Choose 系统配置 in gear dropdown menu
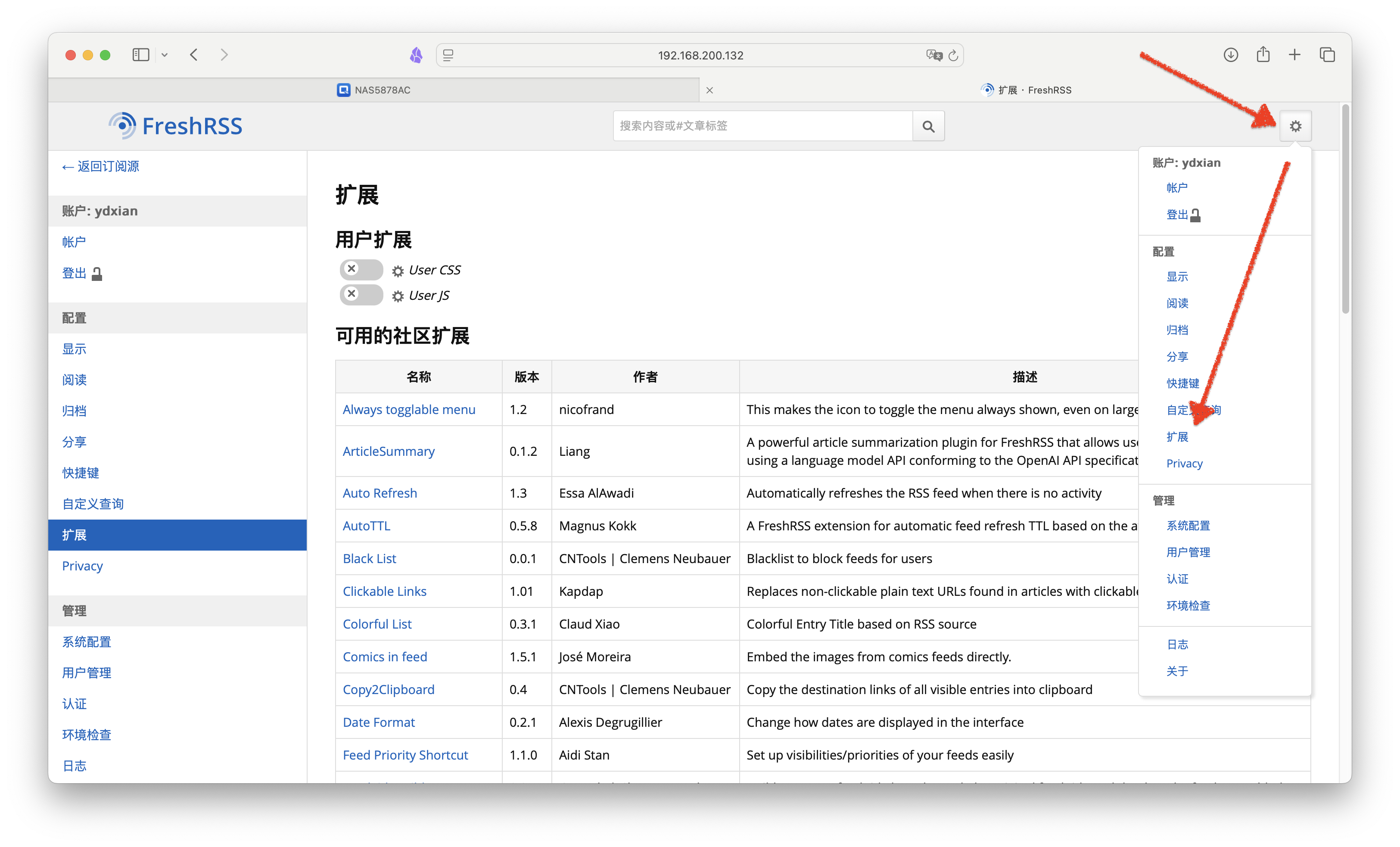This screenshot has width=1400, height=847. [1188, 526]
